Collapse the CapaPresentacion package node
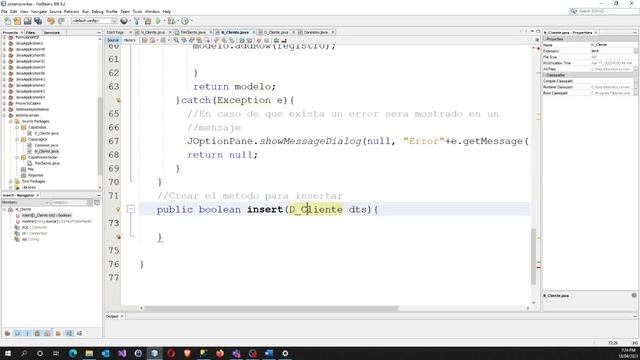This screenshot has height=360, width=640. pos(17,157)
